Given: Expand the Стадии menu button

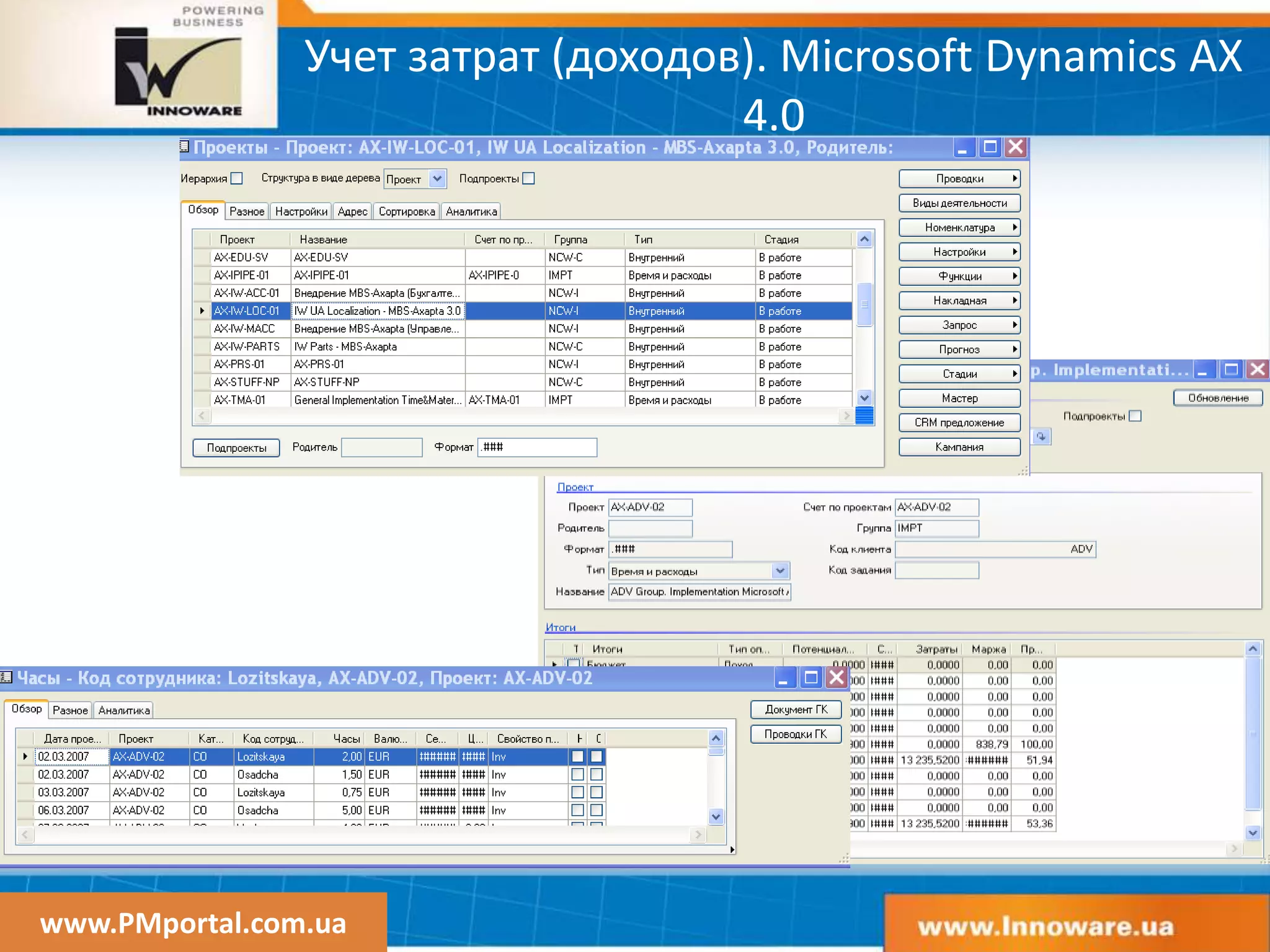Looking at the screenshot, I should 959,374.
